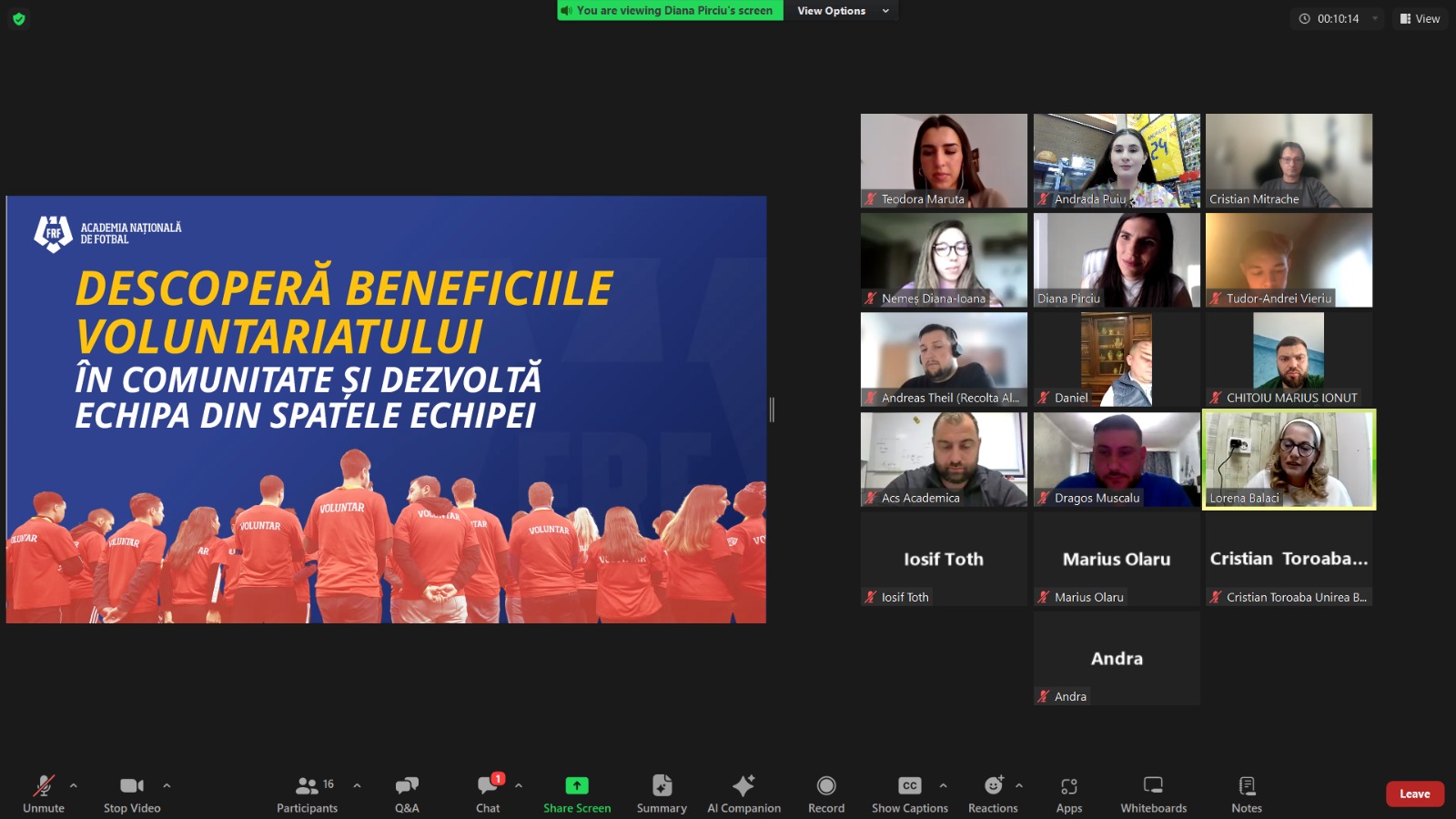Select Lorena Balaci's video tile

click(1289, 459)
